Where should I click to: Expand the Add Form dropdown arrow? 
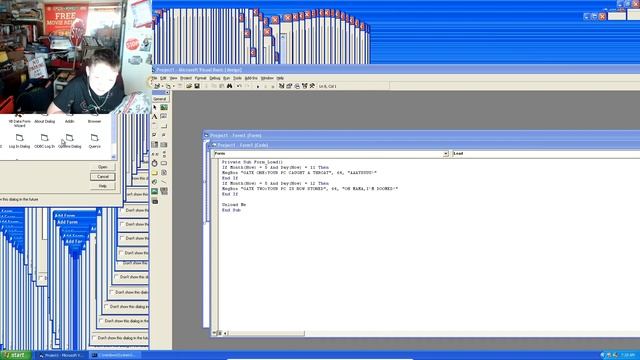pyautogui.click(x=174, y=87)
